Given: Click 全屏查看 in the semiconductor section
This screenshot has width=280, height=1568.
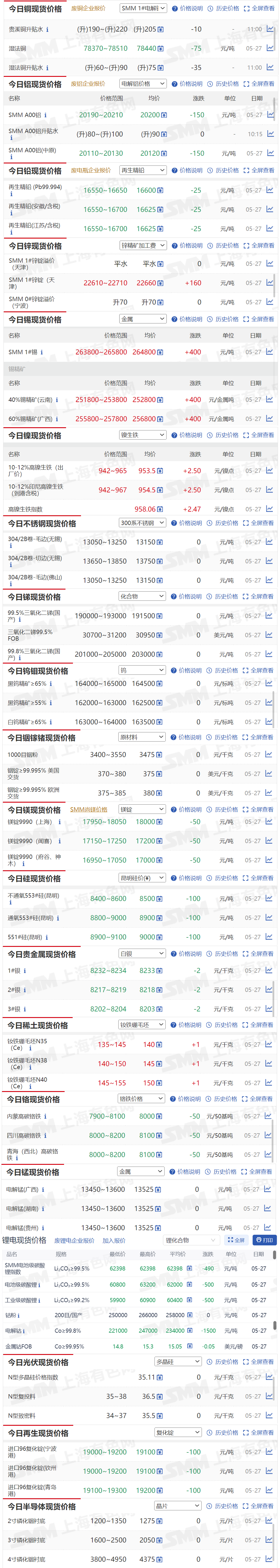Looking at the screenshot, I should pos(259,1506).
